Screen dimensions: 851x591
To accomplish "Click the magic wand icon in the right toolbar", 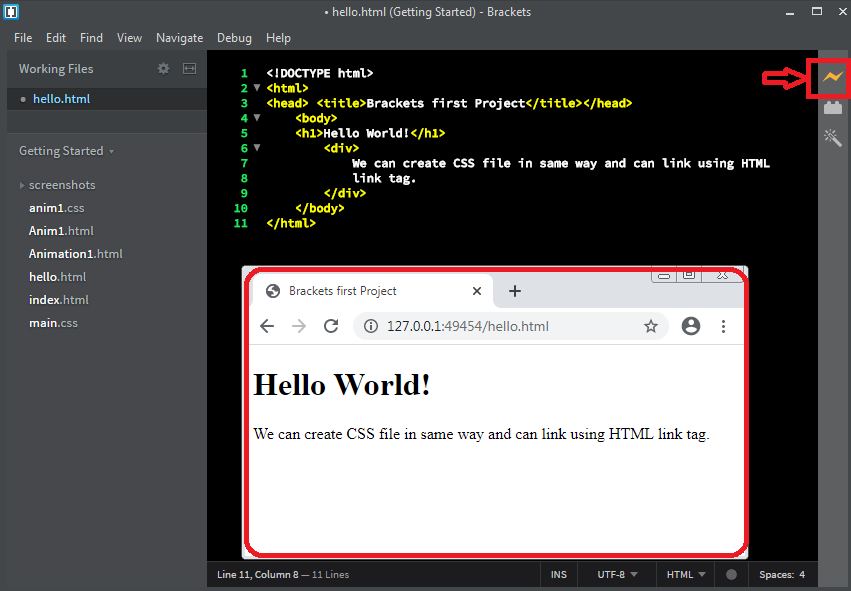I will pyautogui.click(x=833, y=137).
